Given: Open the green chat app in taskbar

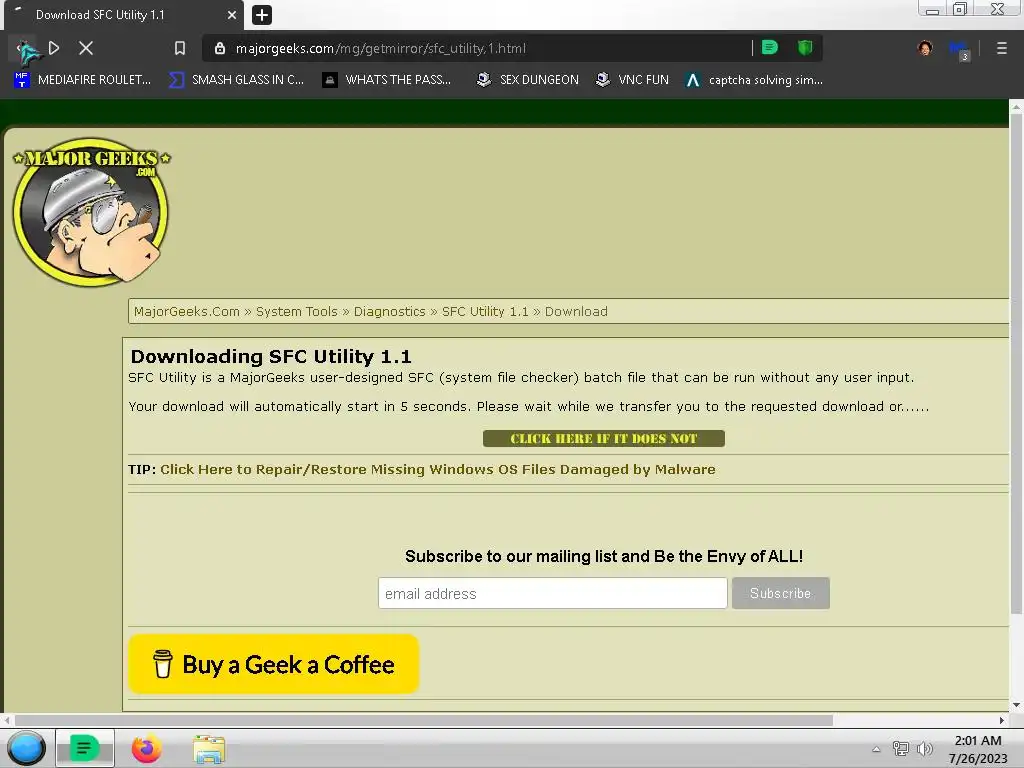Looking at the screenshot, I should (x=85, y=748).
